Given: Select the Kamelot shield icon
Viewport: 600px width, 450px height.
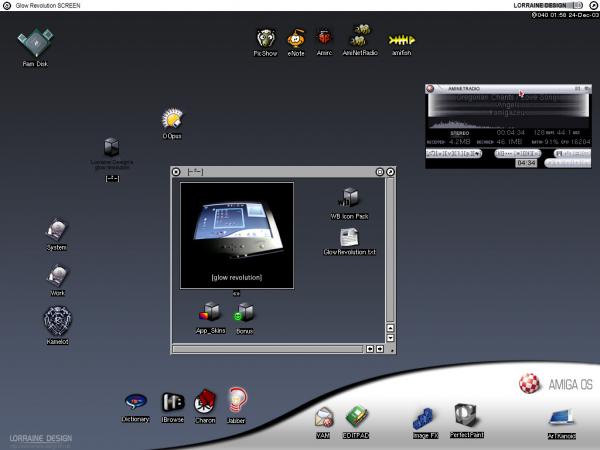Looking at the screenshot, I should [x=57, y=321].
